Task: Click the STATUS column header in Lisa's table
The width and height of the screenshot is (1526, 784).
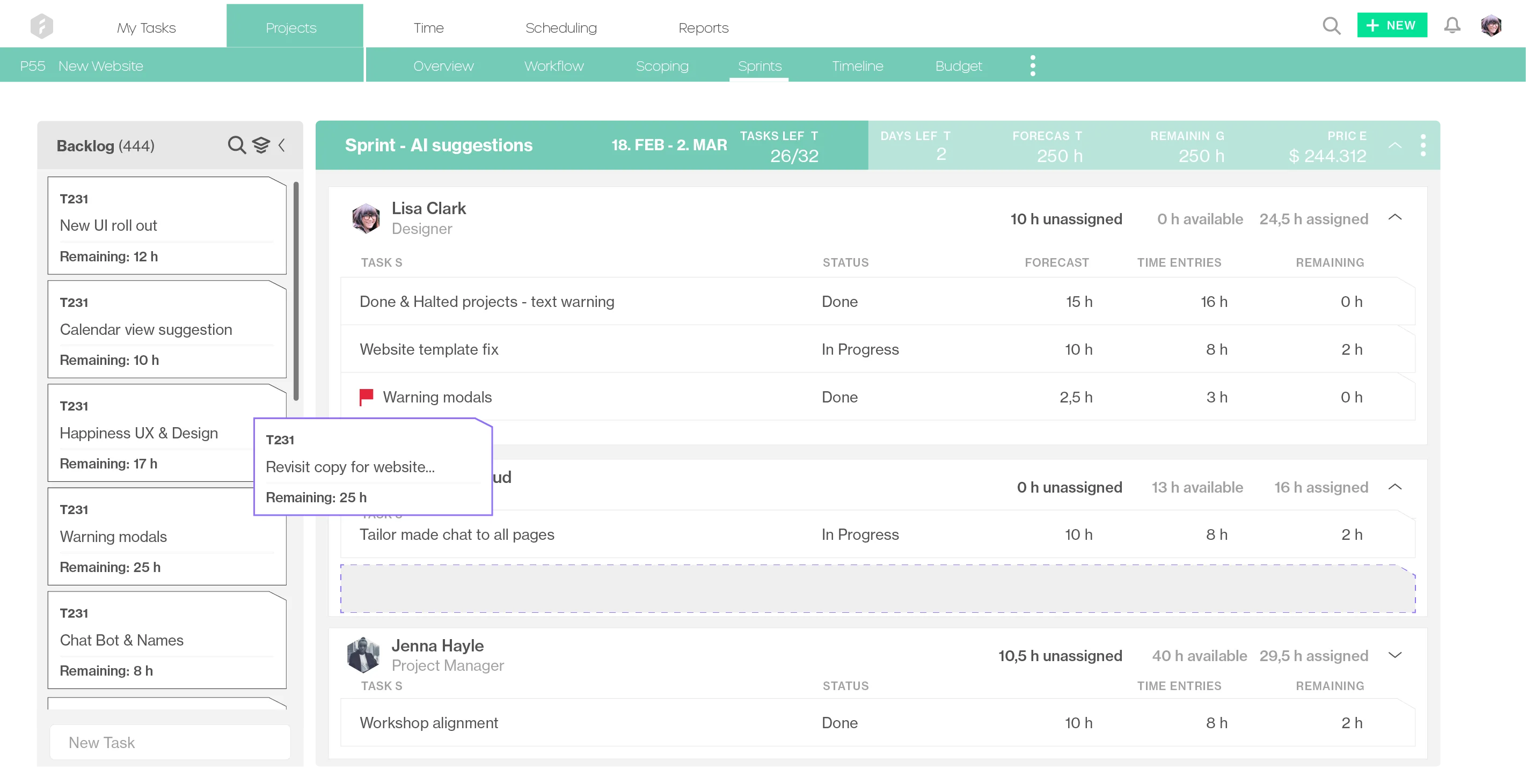Action: (x=845, y=262)
